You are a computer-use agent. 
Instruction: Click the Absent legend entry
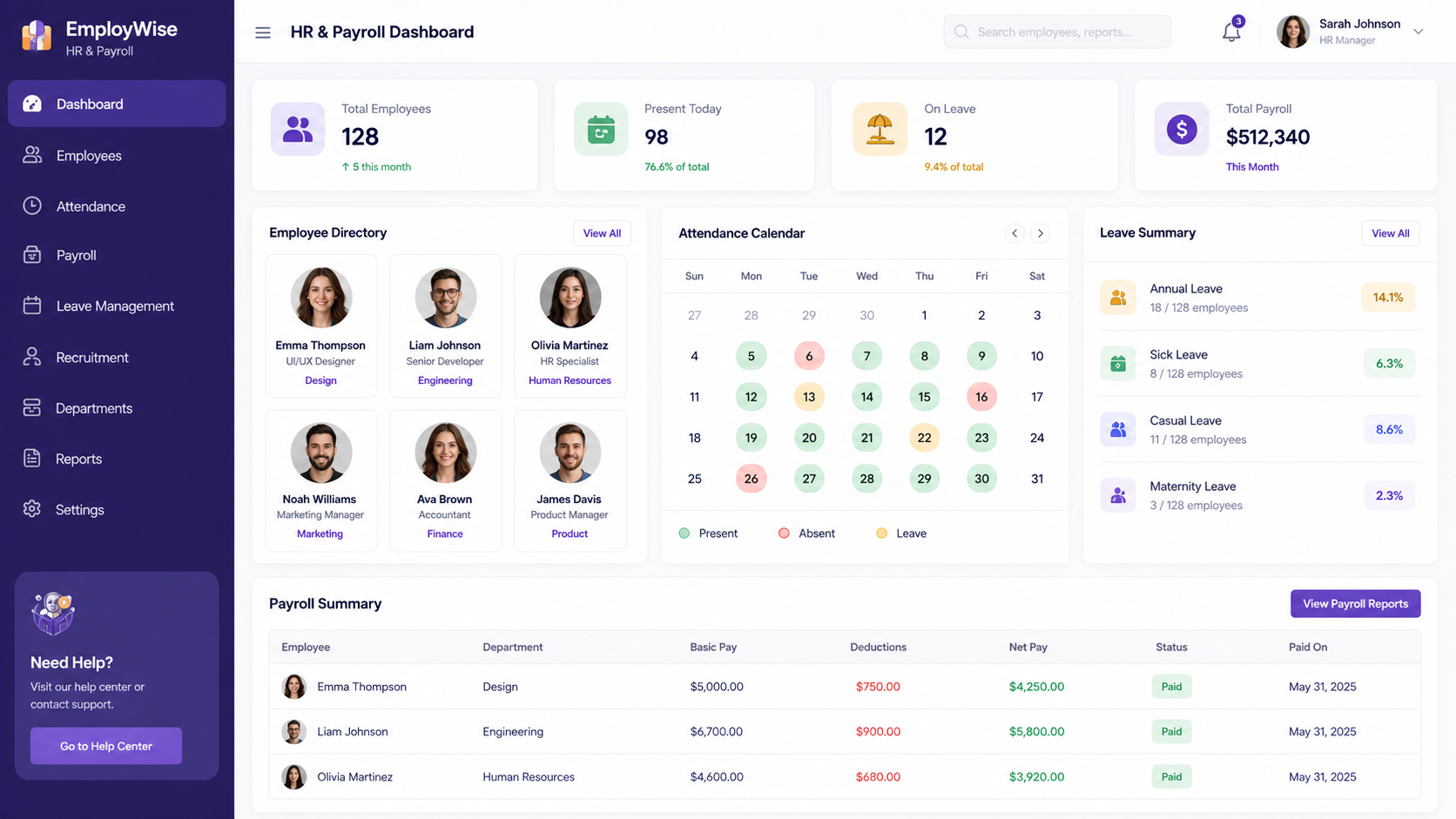806,534
